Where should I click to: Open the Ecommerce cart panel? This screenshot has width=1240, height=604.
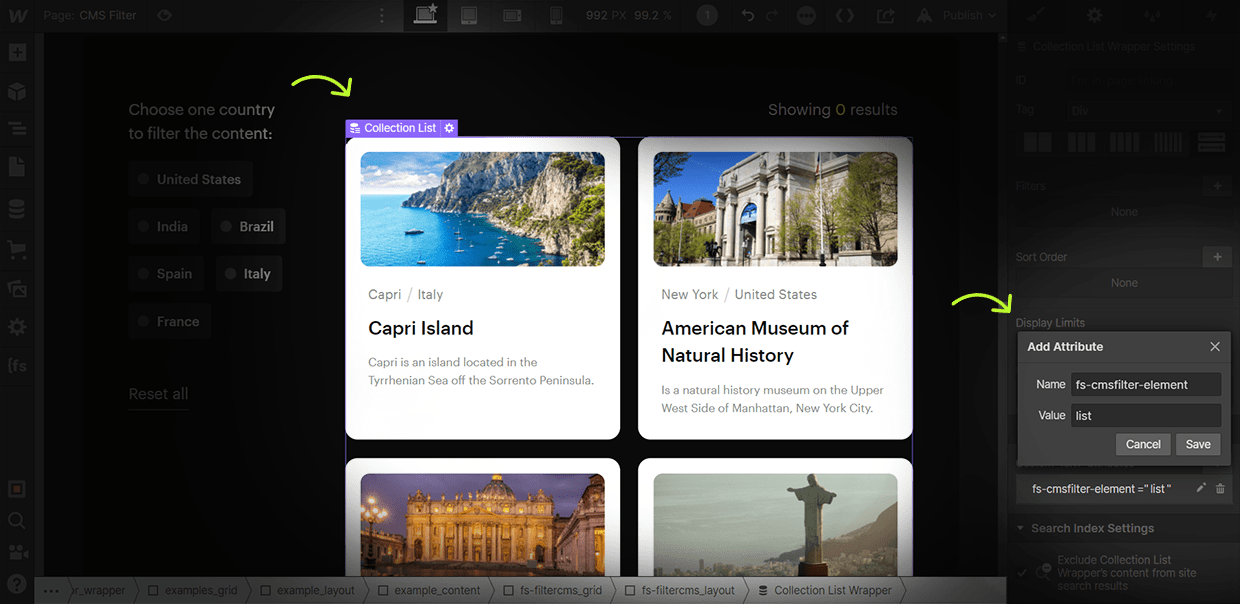pyautogui.click(x=17, y=248)
